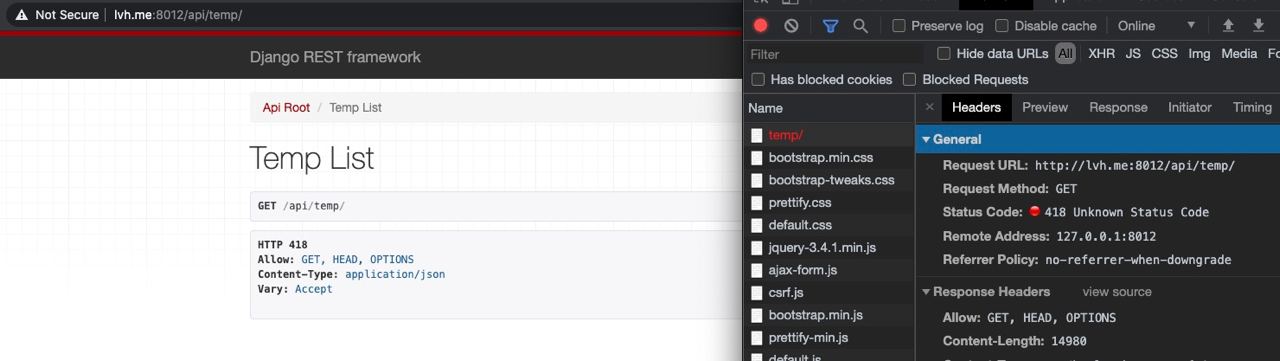This screenshot has width=1280, height=361.
Task: Click the application/json content type text
Action: (395, 274)
